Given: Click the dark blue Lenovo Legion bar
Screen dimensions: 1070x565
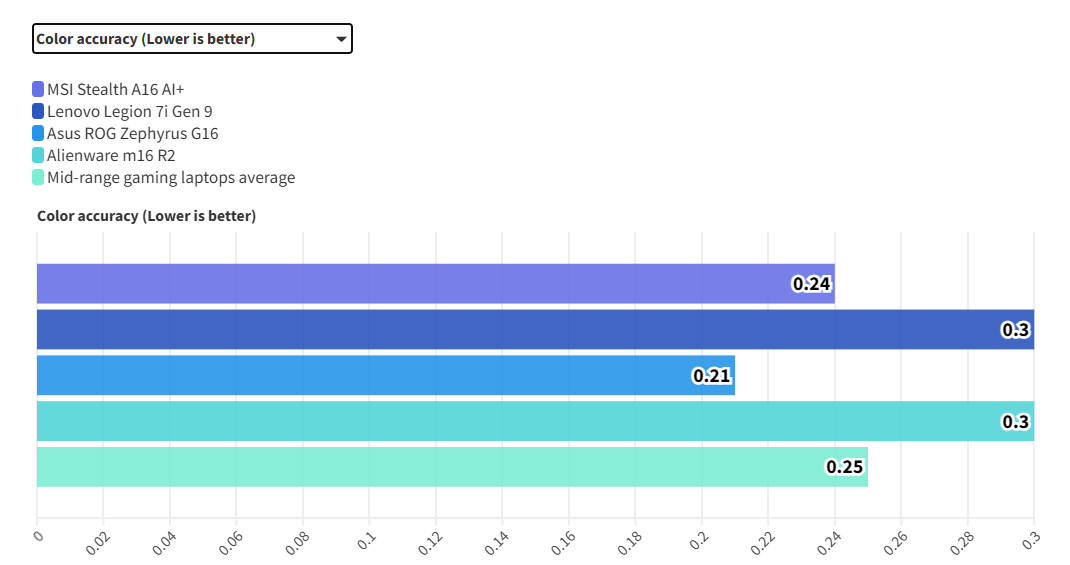Looking at the screenshot, I should (500, 329).
